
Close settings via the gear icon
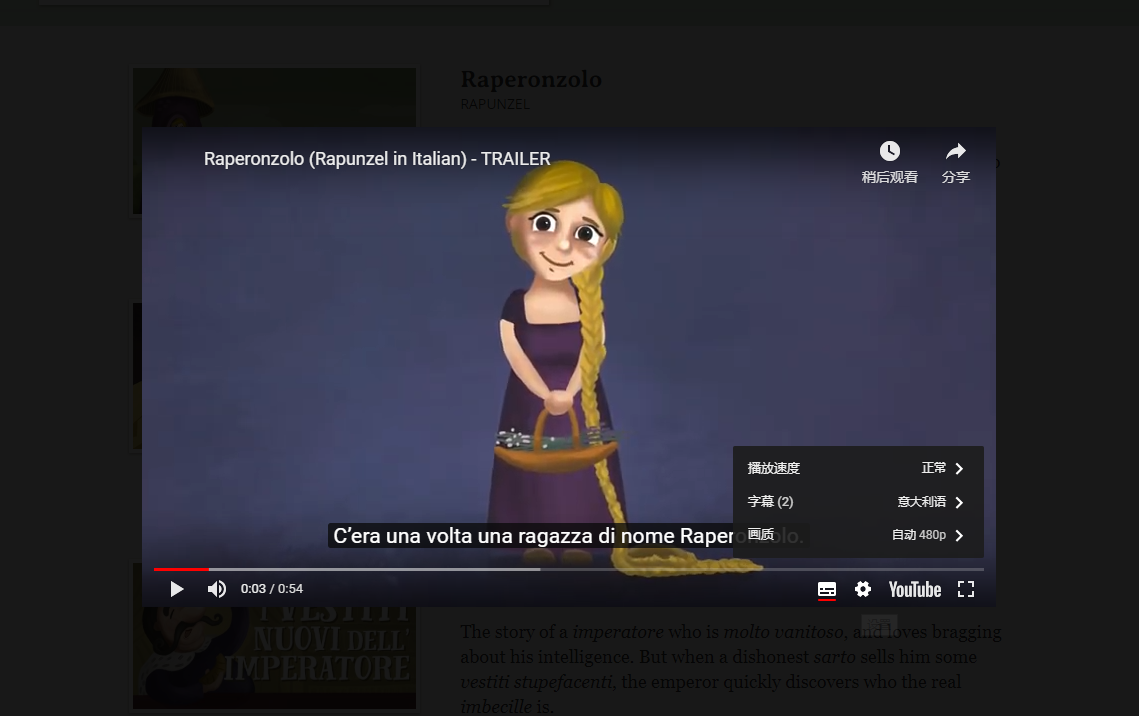[x=863, y=589]
